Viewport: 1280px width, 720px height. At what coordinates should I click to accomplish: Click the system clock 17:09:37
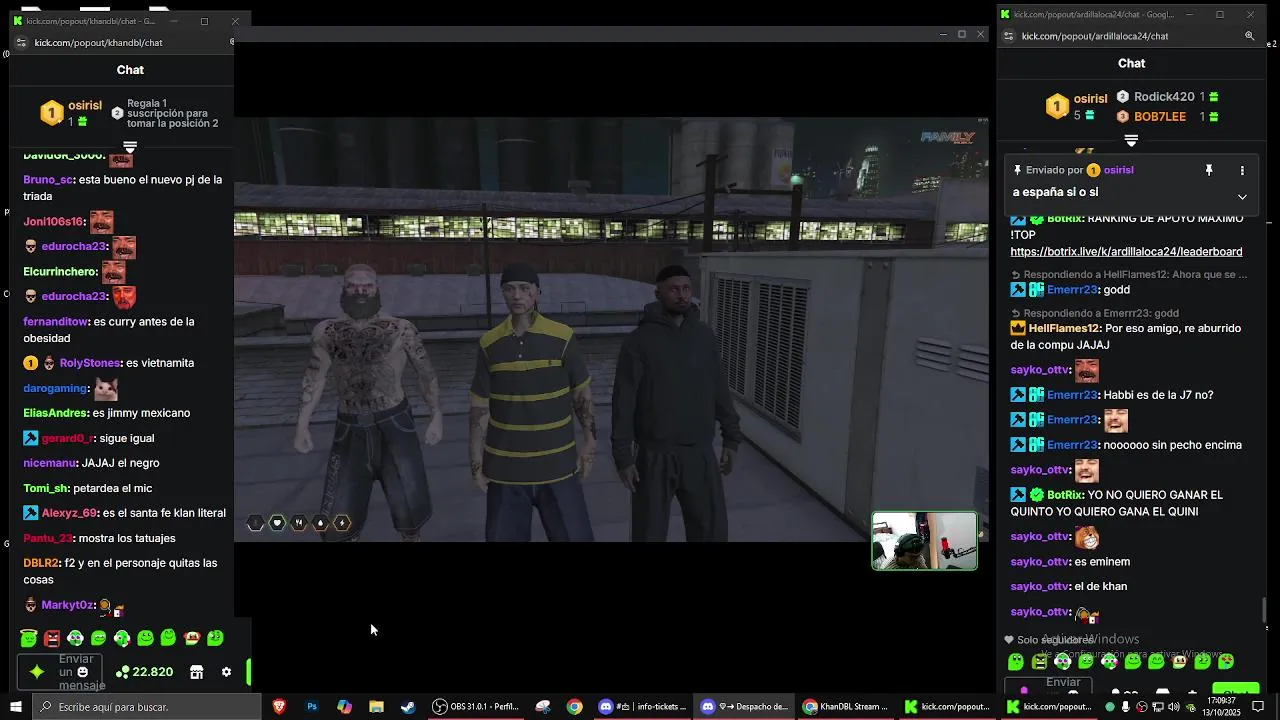(1221, 701)
